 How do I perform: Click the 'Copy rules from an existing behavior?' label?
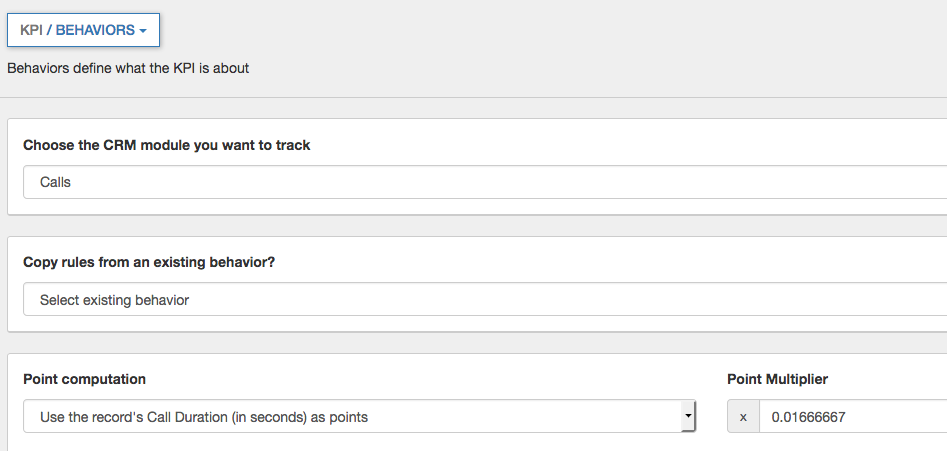pyautogui.click(x=149, y=262)
